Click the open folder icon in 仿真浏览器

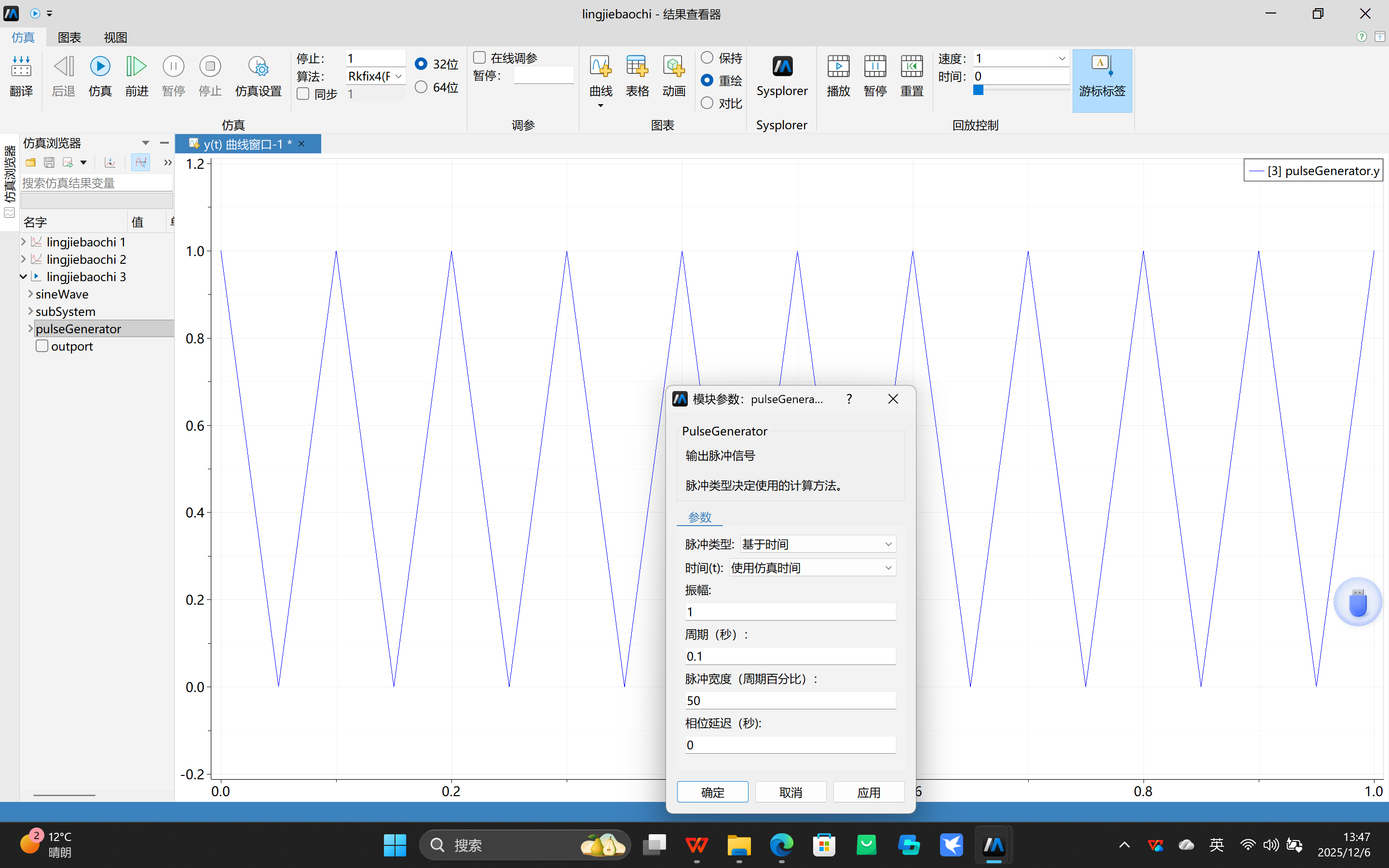30,163
